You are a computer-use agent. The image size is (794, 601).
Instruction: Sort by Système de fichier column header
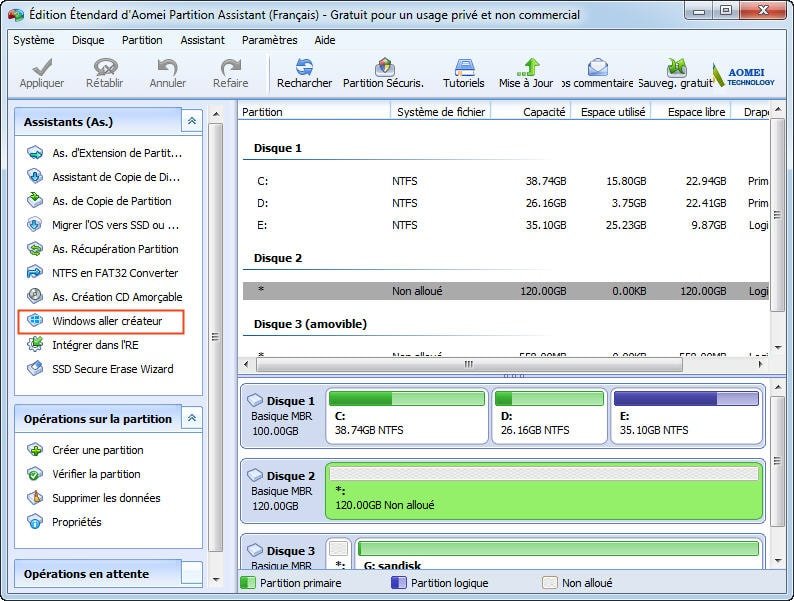(x=441, y=111)
